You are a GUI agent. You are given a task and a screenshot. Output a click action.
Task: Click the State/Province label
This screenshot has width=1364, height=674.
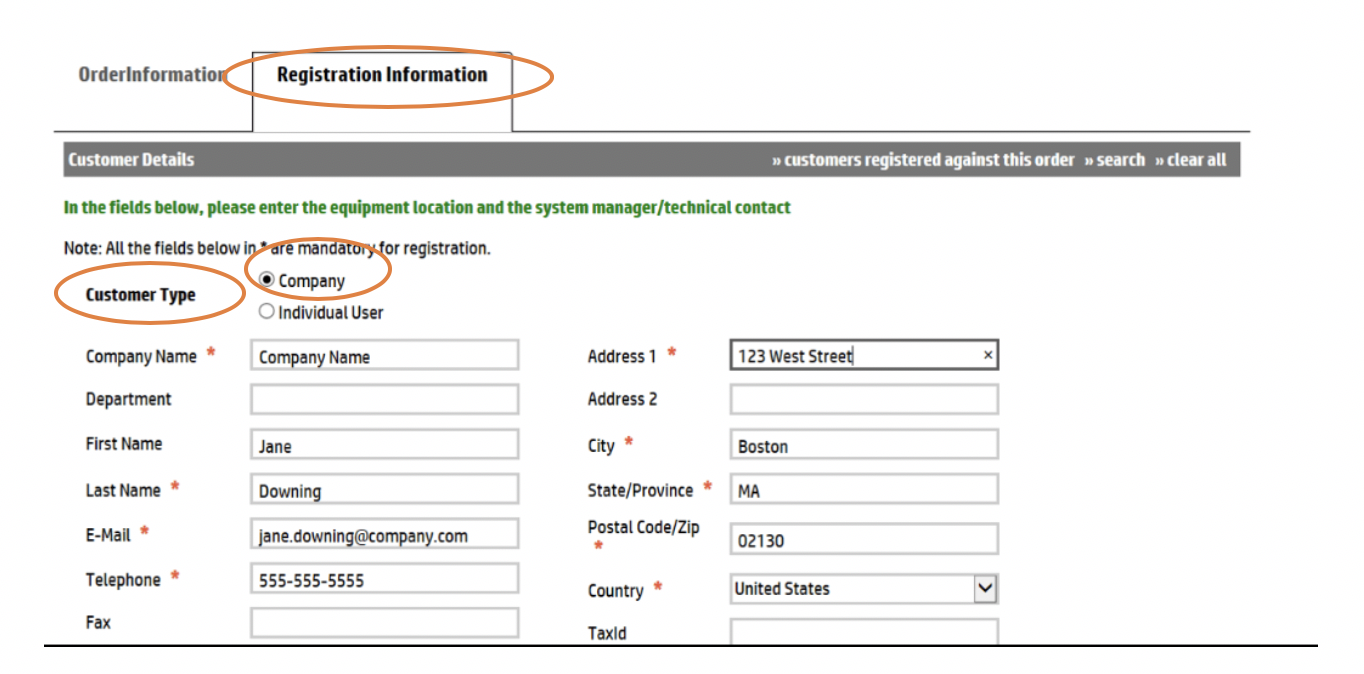point(640,490)
